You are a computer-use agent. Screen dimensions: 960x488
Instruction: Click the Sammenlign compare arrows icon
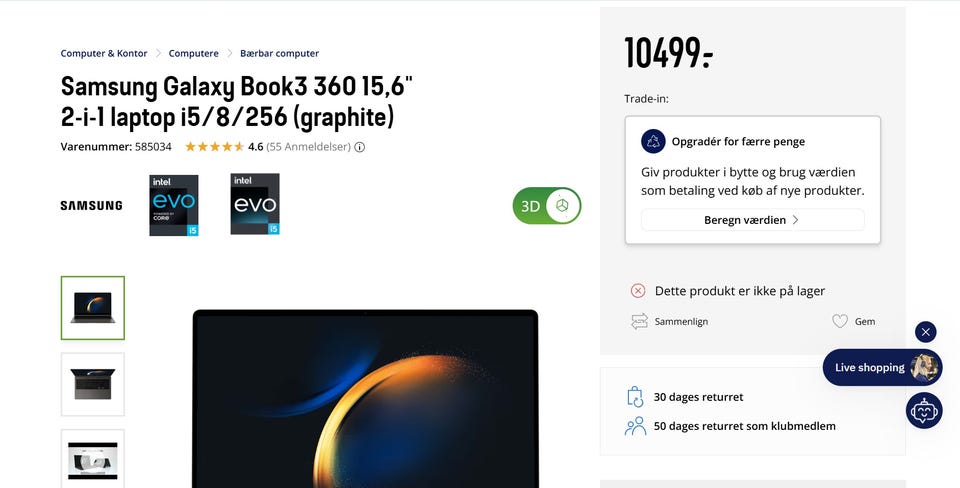pos(639,321)
